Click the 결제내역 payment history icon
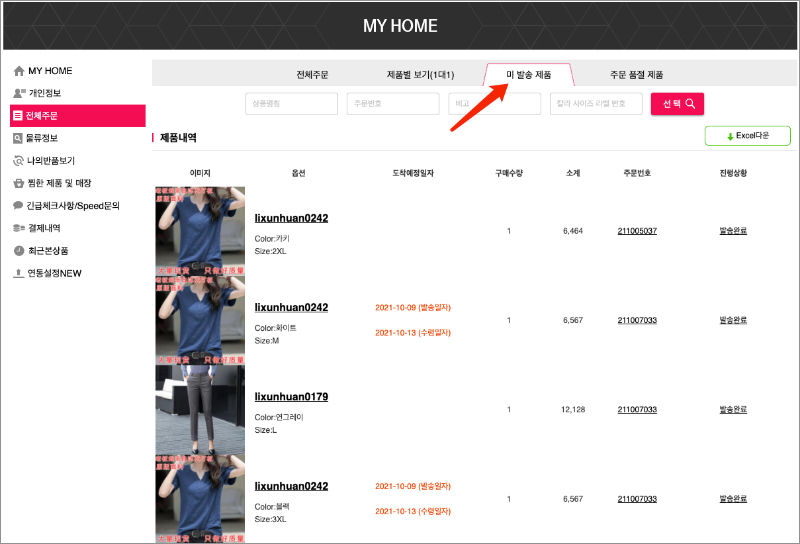800x544 pixels. (18, 228)
